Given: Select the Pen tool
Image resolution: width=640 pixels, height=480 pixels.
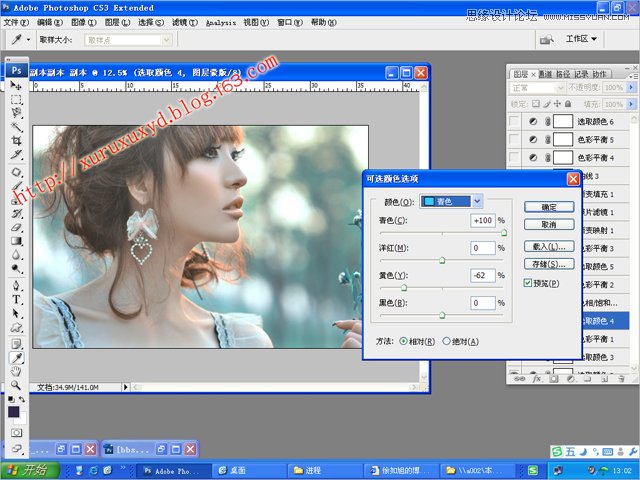Looking at the screenshot, I should coord(16,285).
